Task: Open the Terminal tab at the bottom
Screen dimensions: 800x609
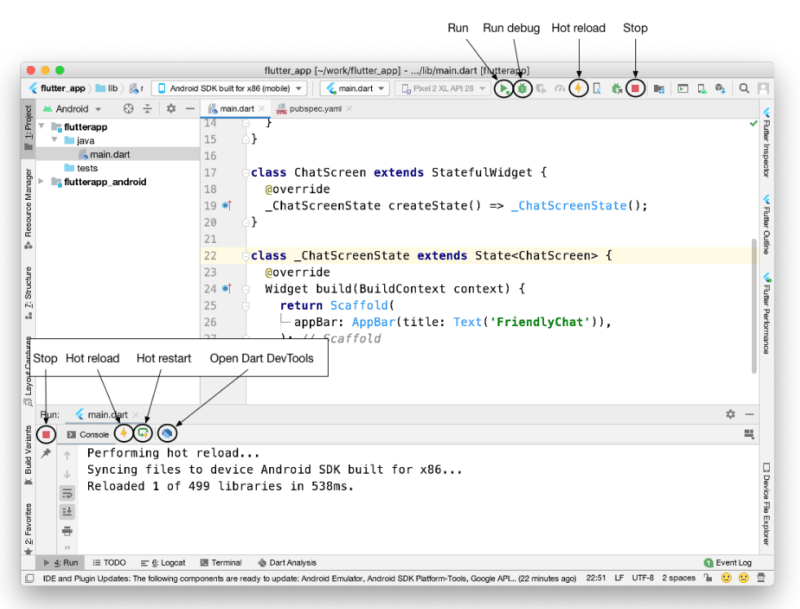Action: click(x=222, y=562)
